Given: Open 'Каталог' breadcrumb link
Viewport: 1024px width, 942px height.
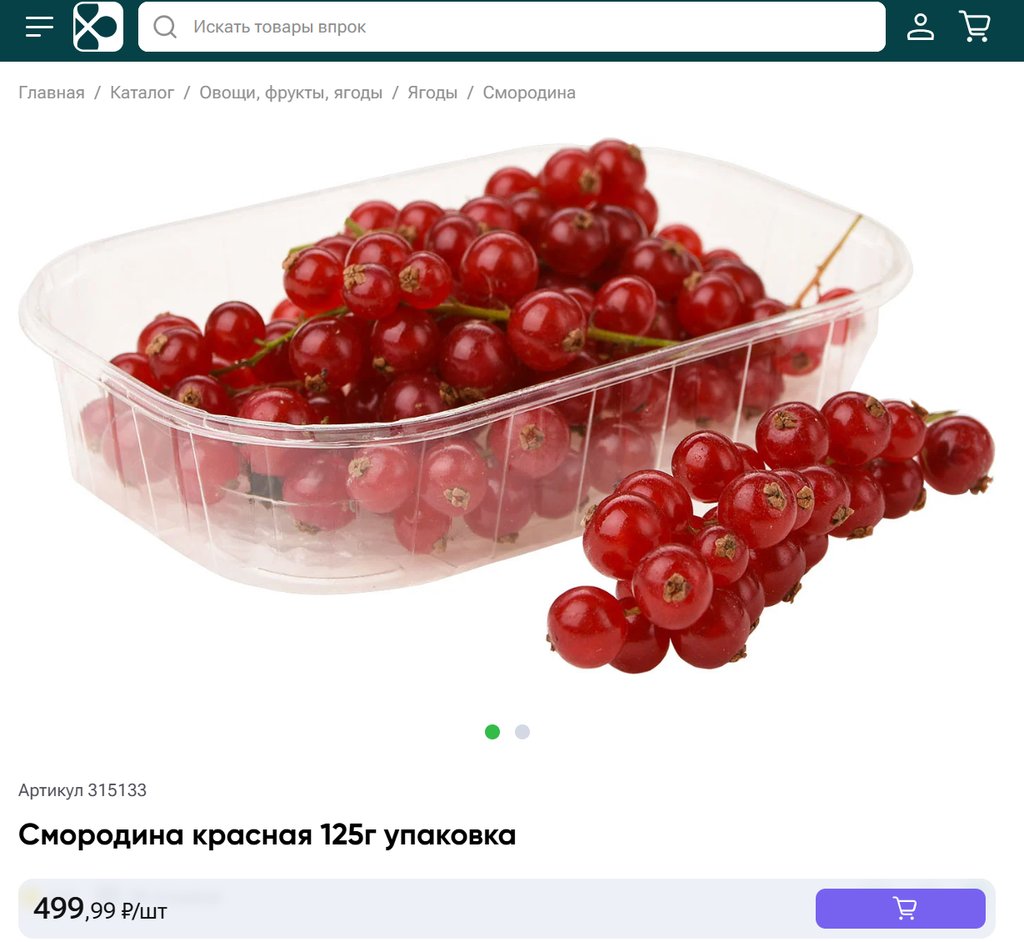Looking at the screenshot, I should pos(142,93).
